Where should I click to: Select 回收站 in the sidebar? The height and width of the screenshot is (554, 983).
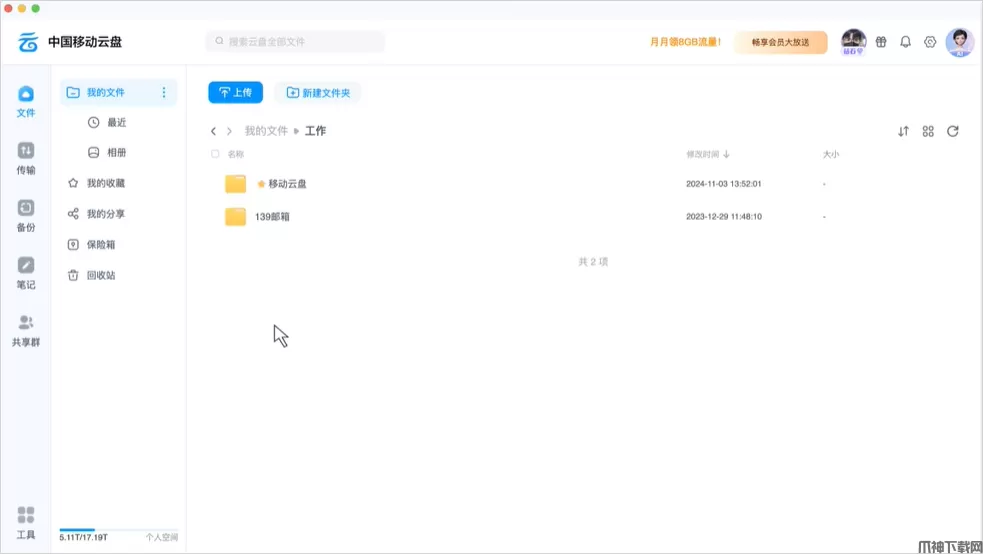pos(100,275)
